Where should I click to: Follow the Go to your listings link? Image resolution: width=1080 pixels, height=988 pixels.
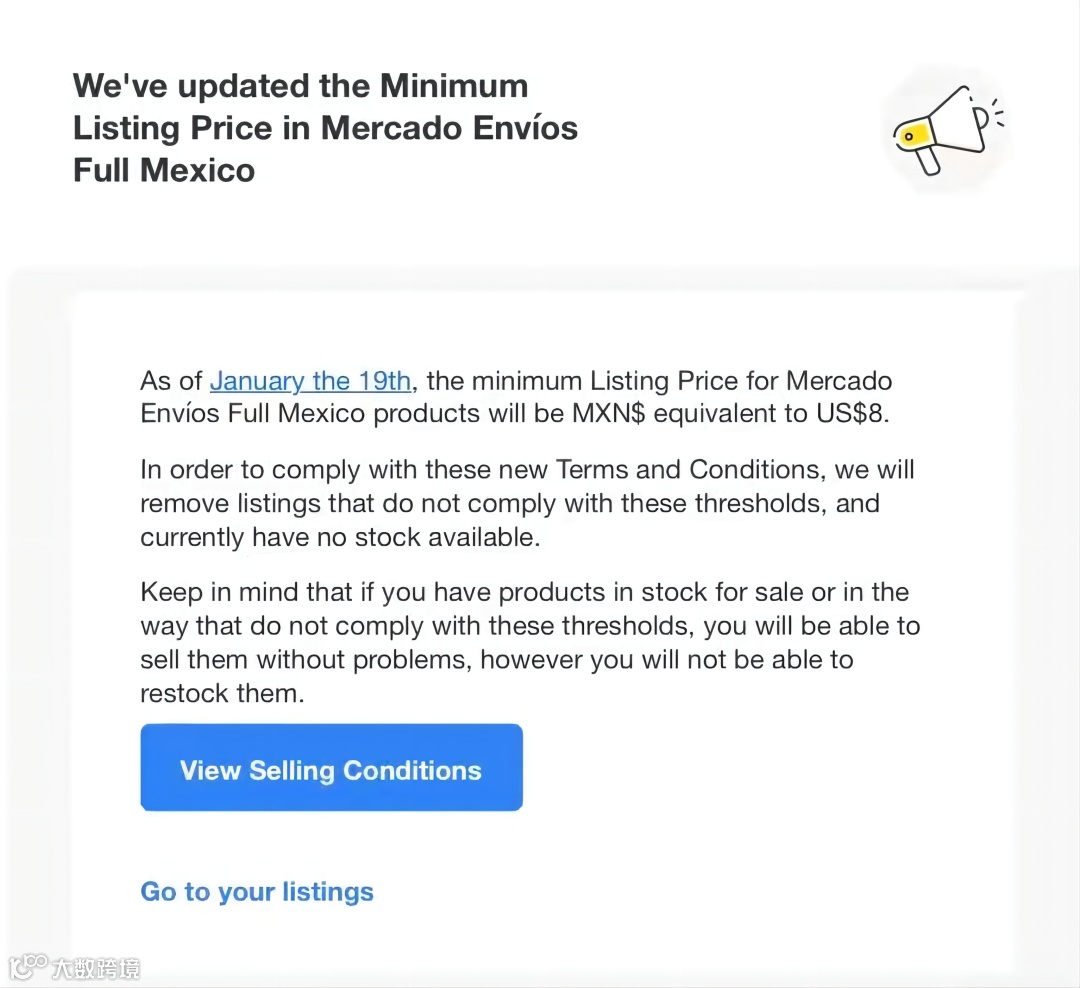(257, 892)
